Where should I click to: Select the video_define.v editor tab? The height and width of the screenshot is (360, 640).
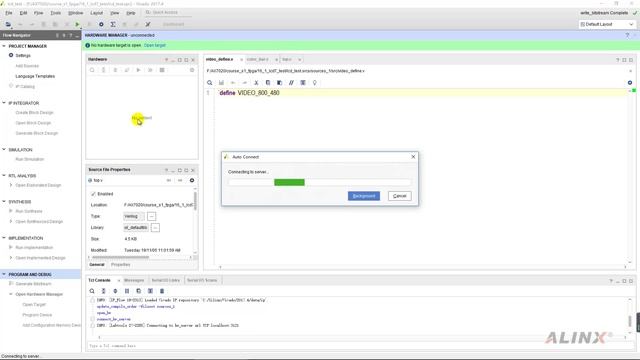[220, 60]
